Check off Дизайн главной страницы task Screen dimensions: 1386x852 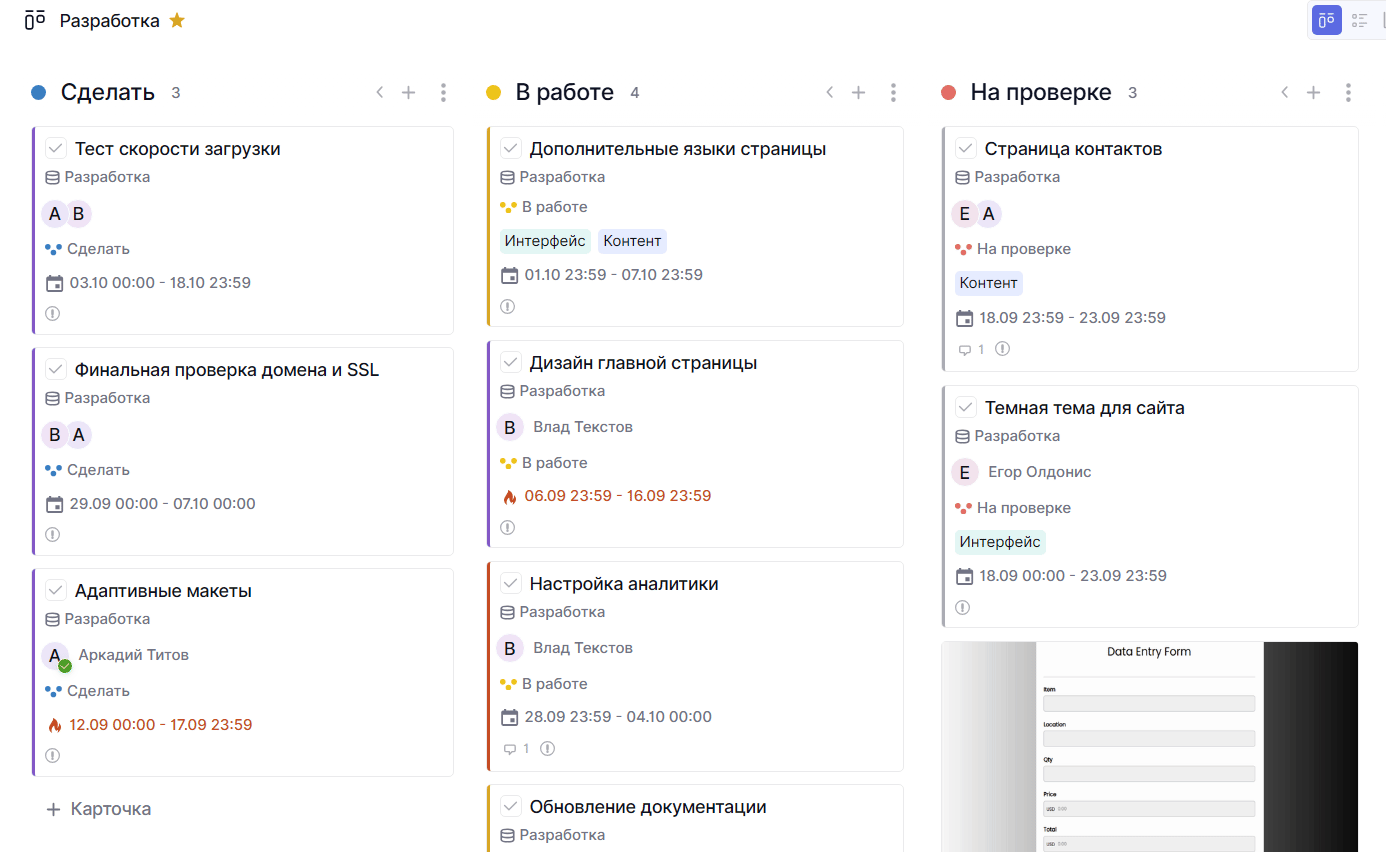[511, 363]
